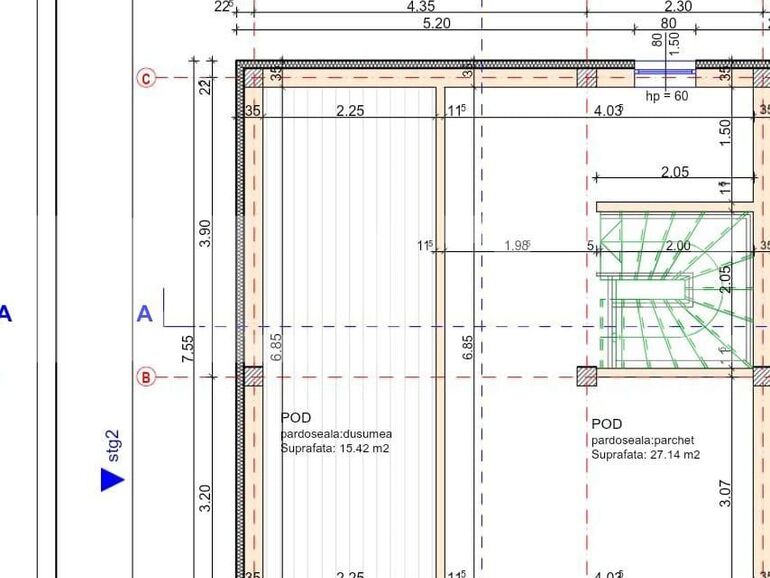The height and width of the screenshot is (578, 770).
Task: Click the 7.55 vertical dimension text
Action: pyautogui.click(x=188, y=350)
